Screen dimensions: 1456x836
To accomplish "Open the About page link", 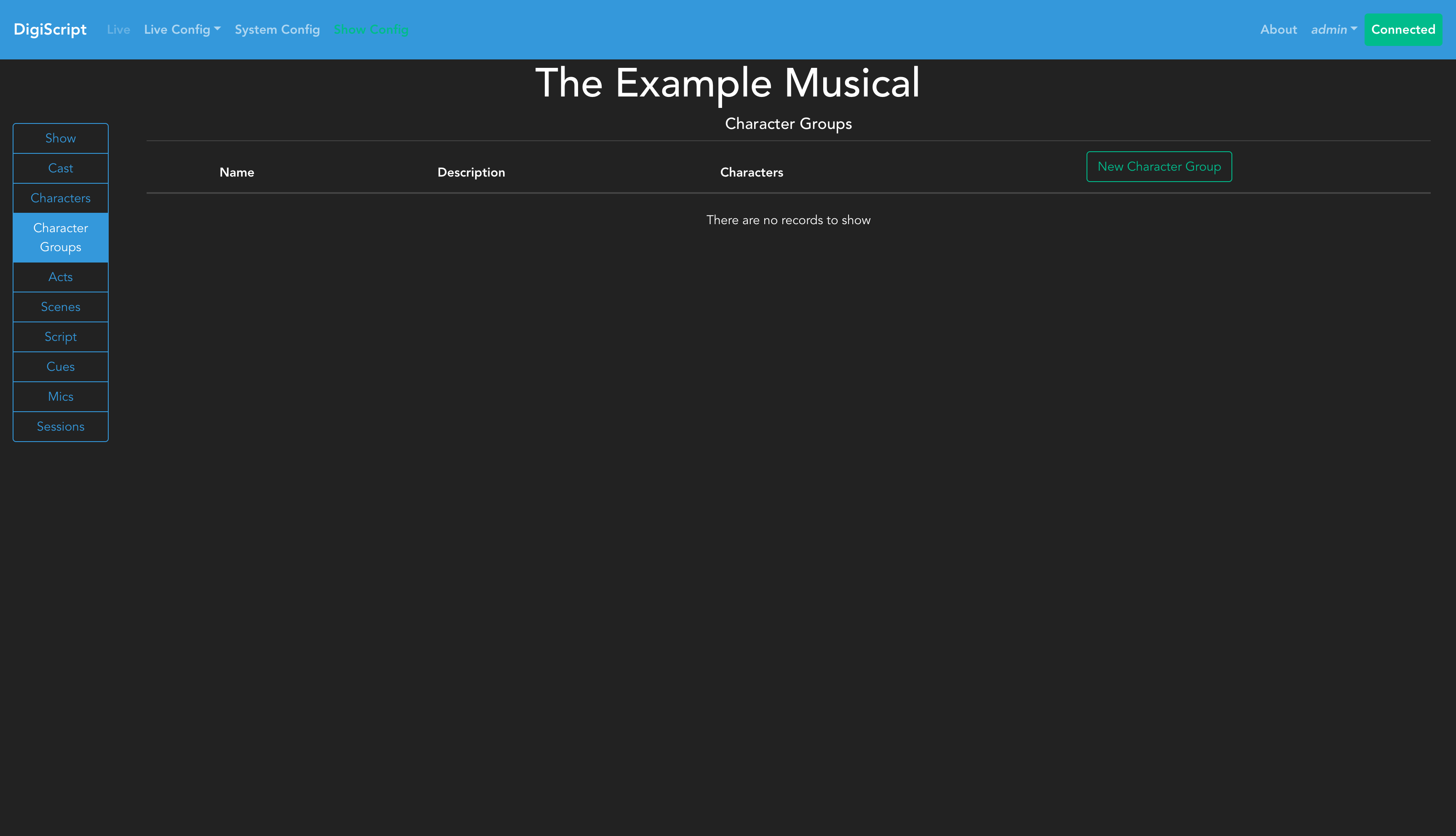I will [1278, 29].
